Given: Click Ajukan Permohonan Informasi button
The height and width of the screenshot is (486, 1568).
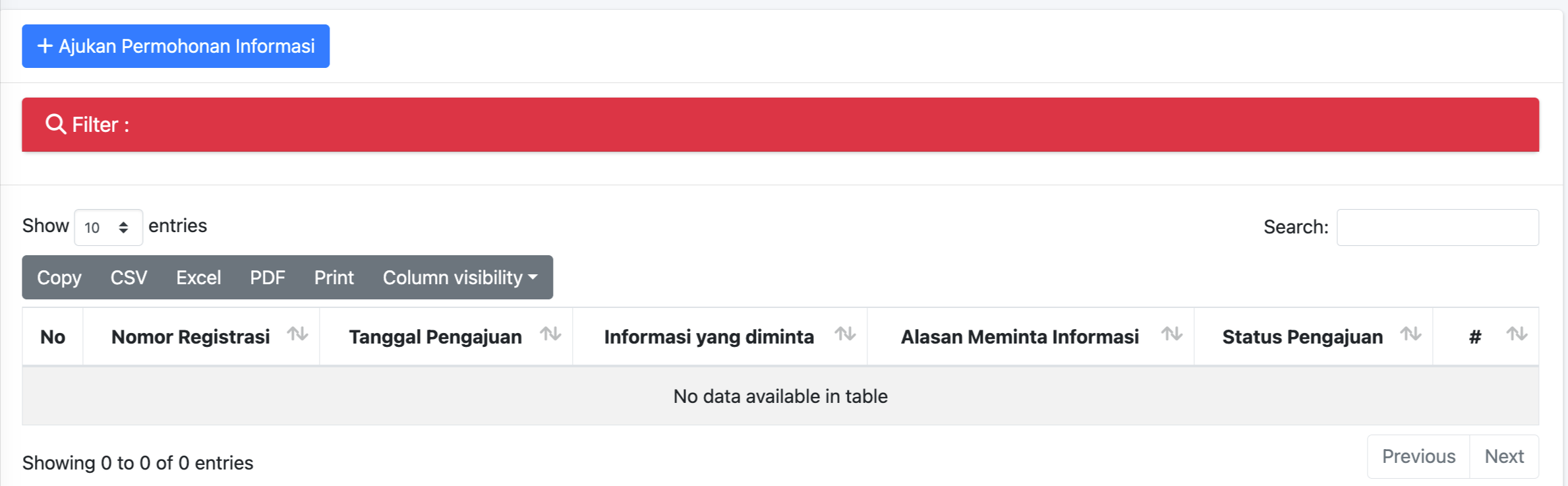Looking at the screenshot, I should (176, 46).
